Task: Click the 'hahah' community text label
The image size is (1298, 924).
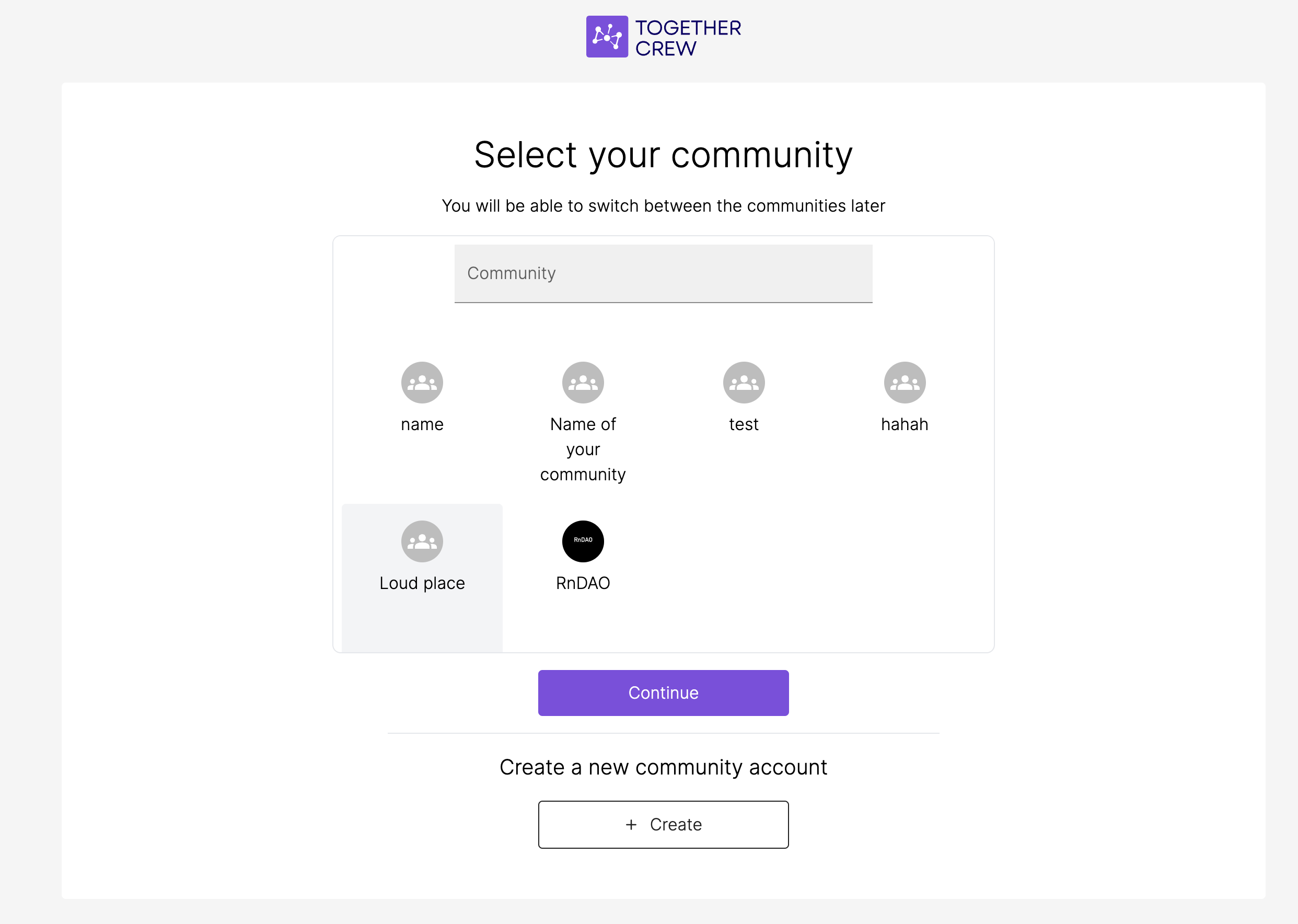Action: click(x=905, y=424)
